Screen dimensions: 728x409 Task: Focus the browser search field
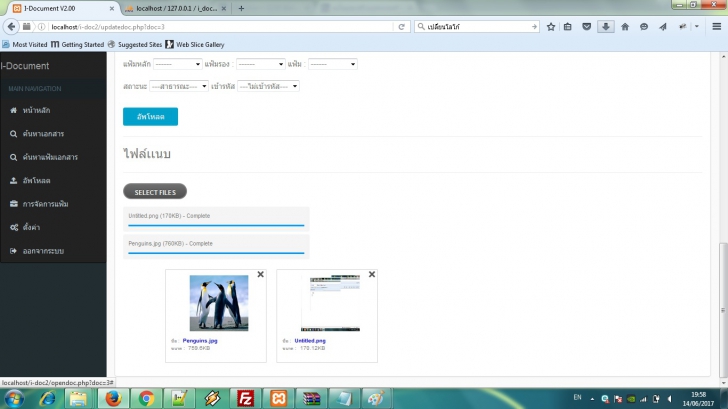pos(478,27)
